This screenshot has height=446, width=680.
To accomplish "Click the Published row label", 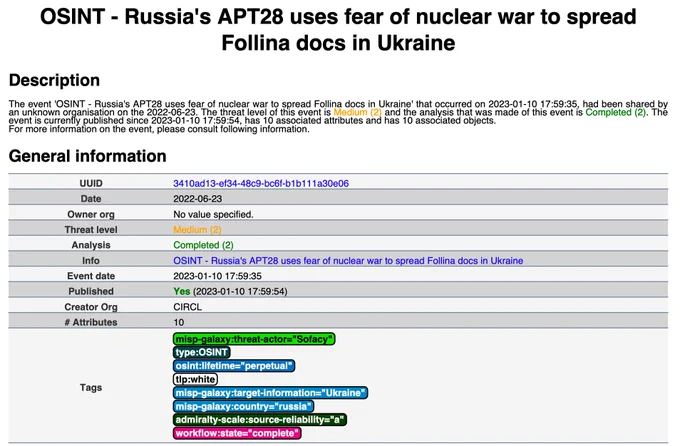I will (x=91, y=292).
